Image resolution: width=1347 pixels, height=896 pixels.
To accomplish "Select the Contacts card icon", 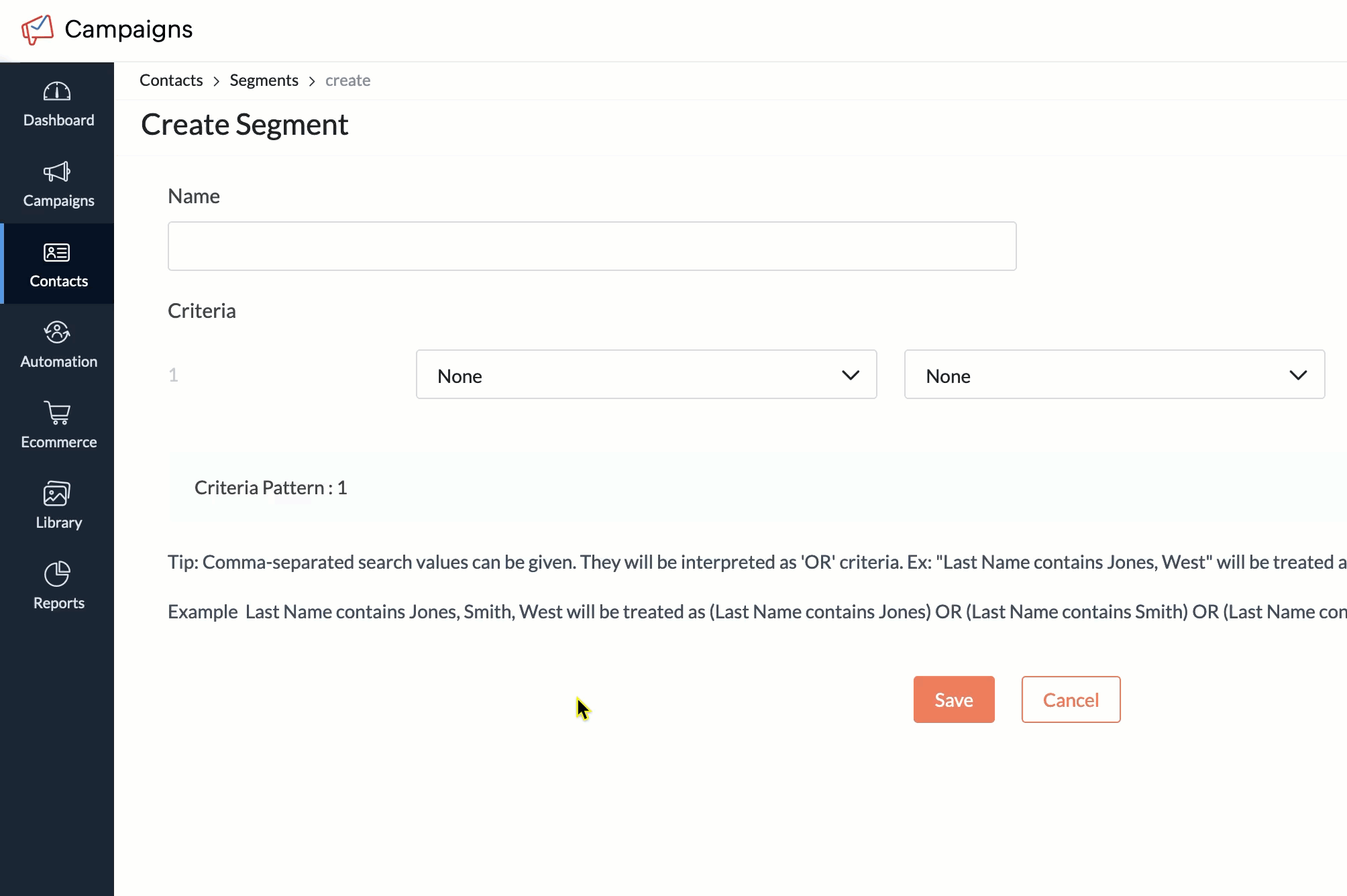I will 57,253.
